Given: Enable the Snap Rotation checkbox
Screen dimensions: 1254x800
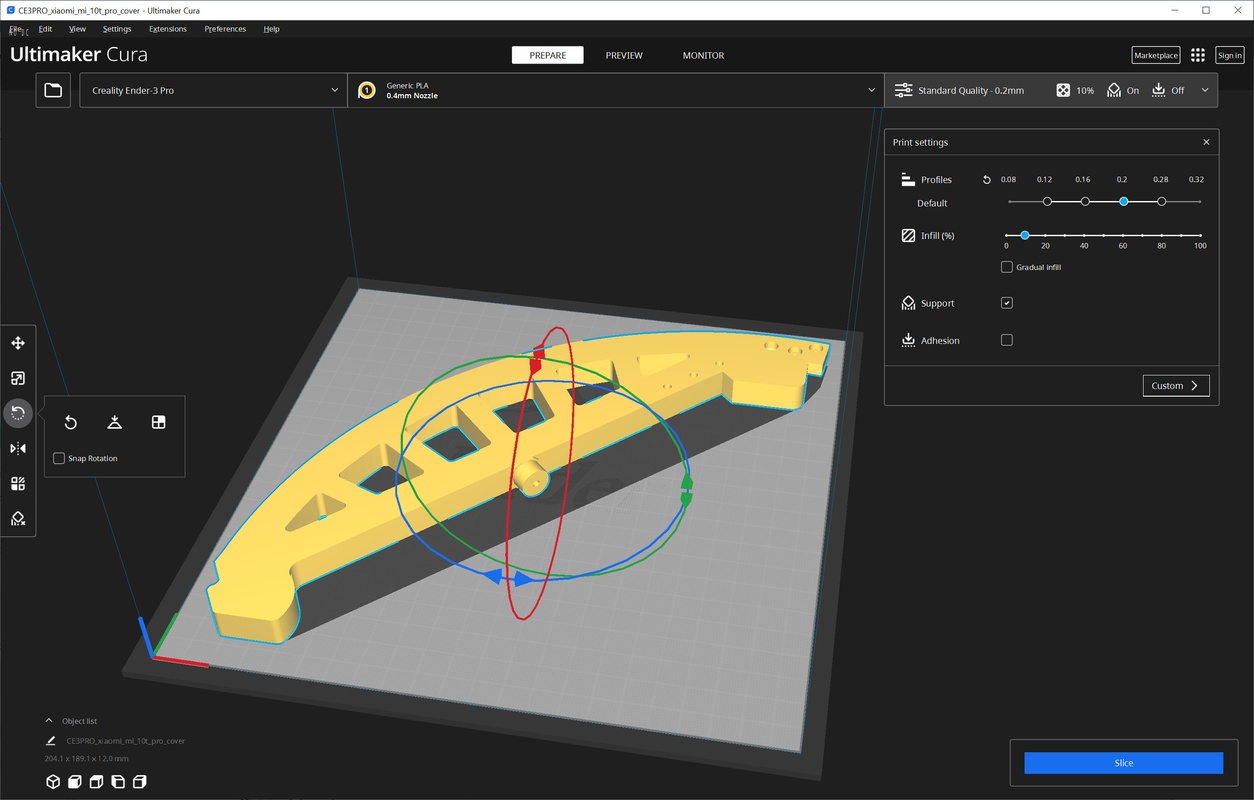Looking at the screenshot, I should point(59,458).
